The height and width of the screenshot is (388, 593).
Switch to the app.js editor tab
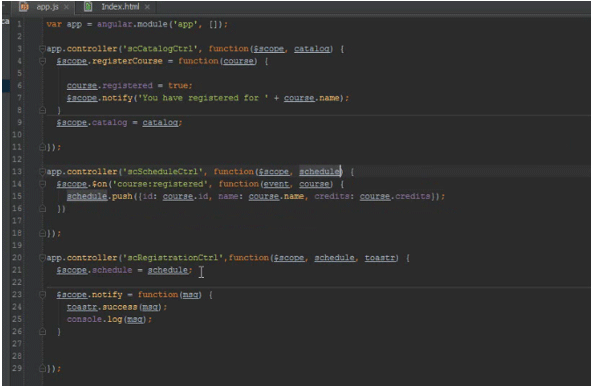[45, 7]
